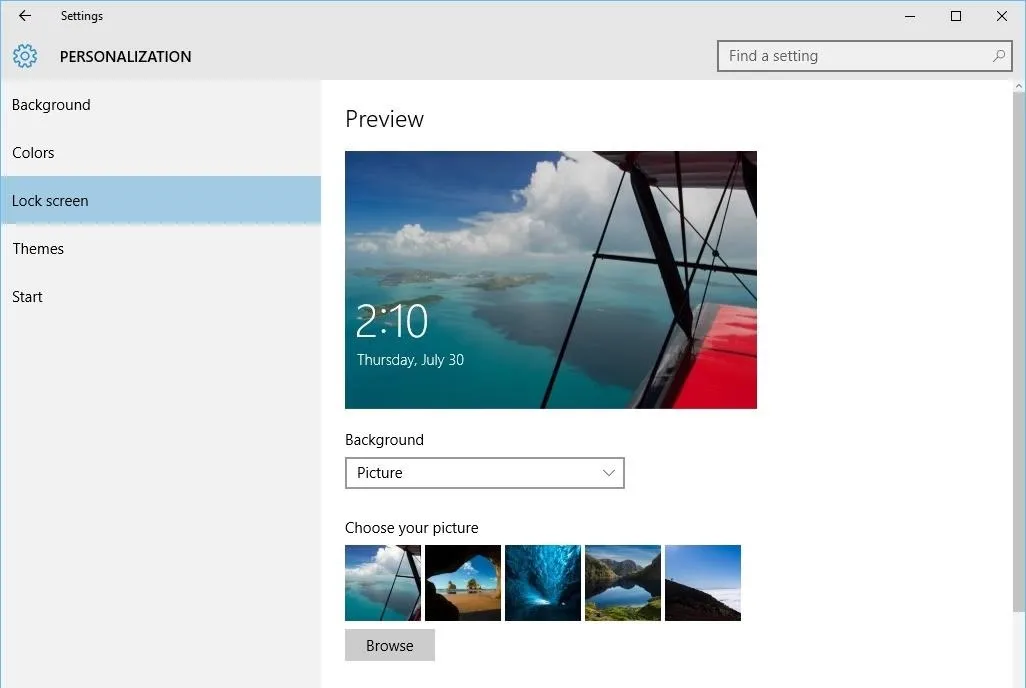Image resolution: width=1026 pixels, height=688 pixels.
Task: Maximize the Settings window
Action: [x=956, y=16]
